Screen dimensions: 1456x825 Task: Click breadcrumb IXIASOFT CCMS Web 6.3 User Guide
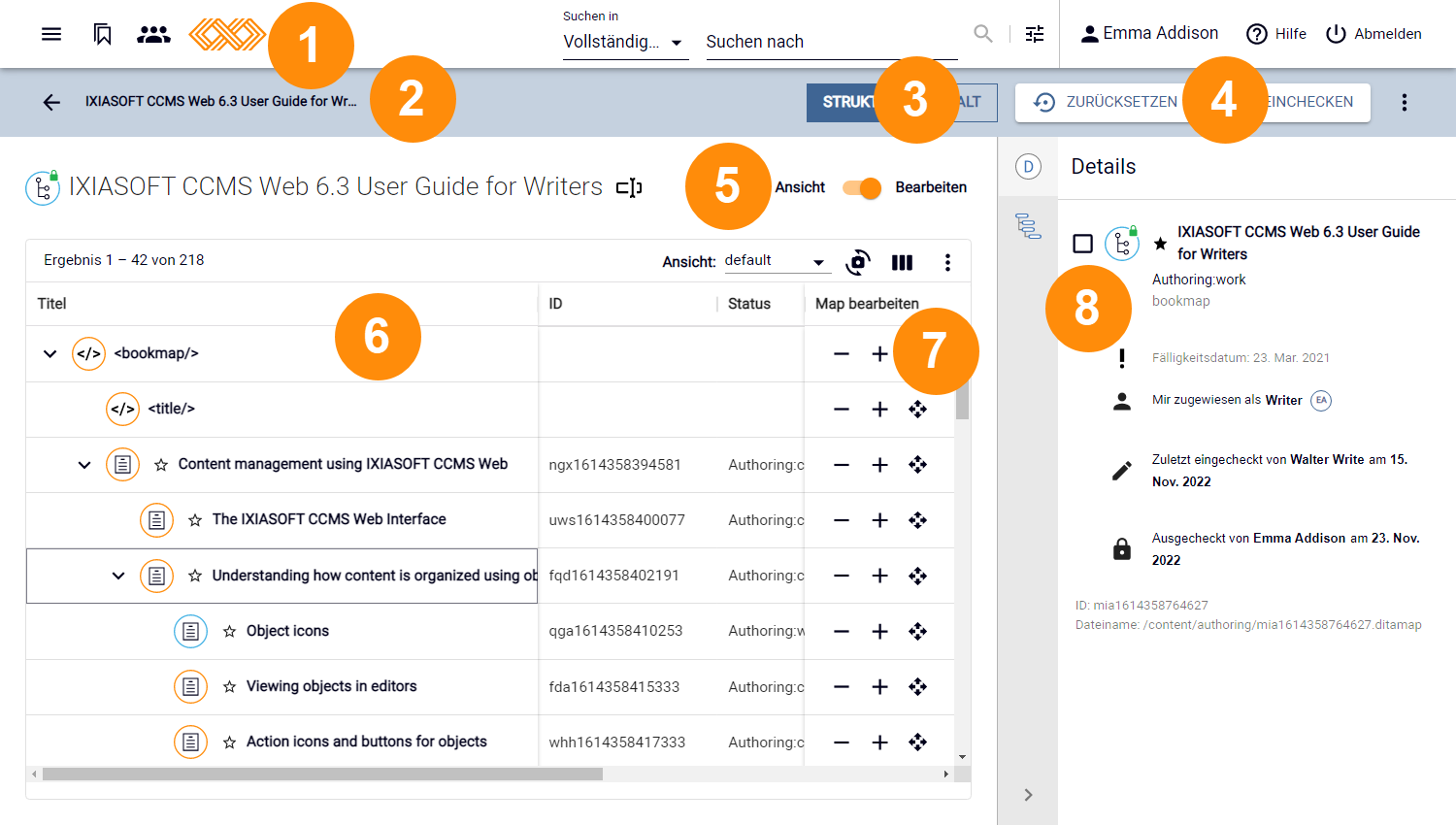220,101
